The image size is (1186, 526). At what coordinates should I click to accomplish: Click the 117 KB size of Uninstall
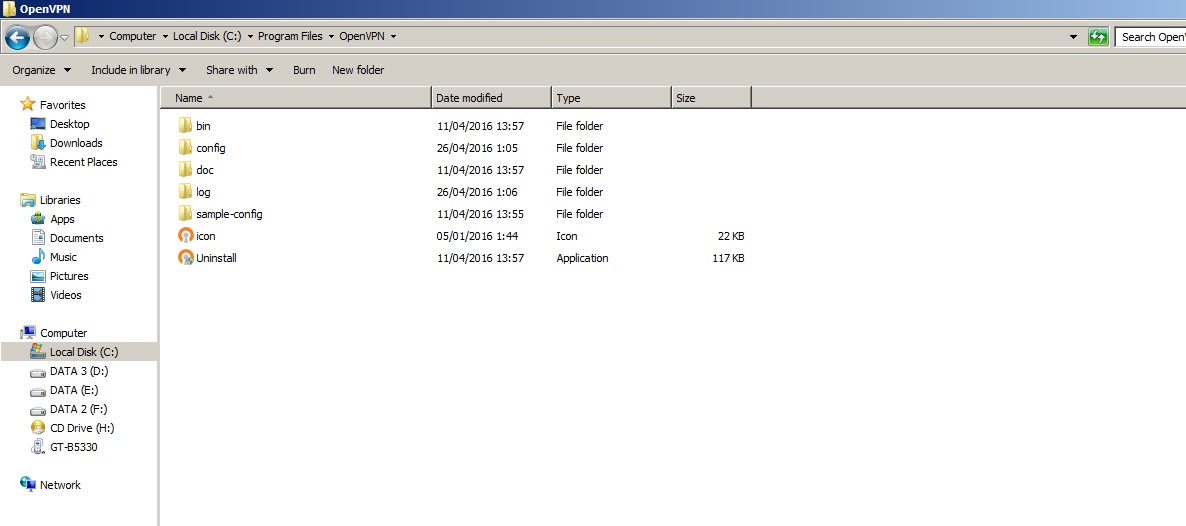[726, 258]
